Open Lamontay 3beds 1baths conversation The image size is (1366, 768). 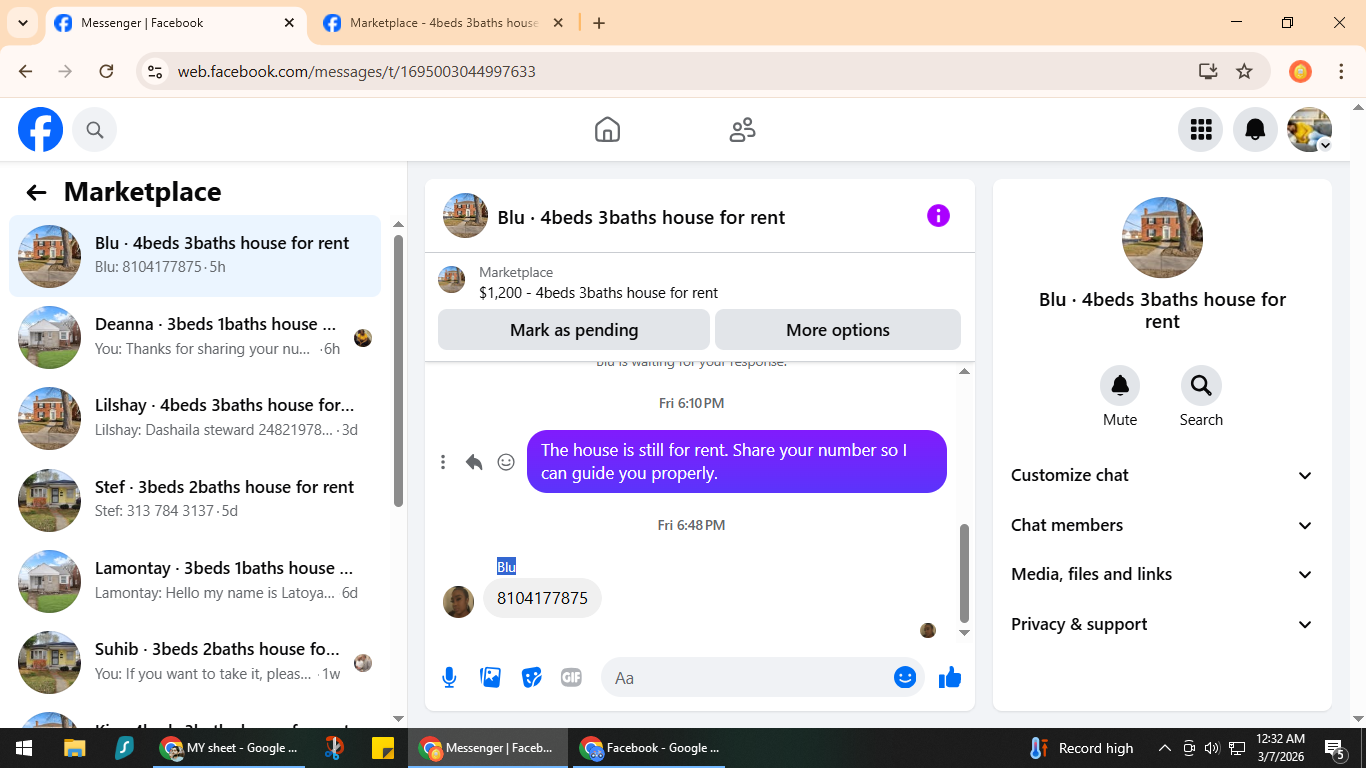(x=195, y=580)
